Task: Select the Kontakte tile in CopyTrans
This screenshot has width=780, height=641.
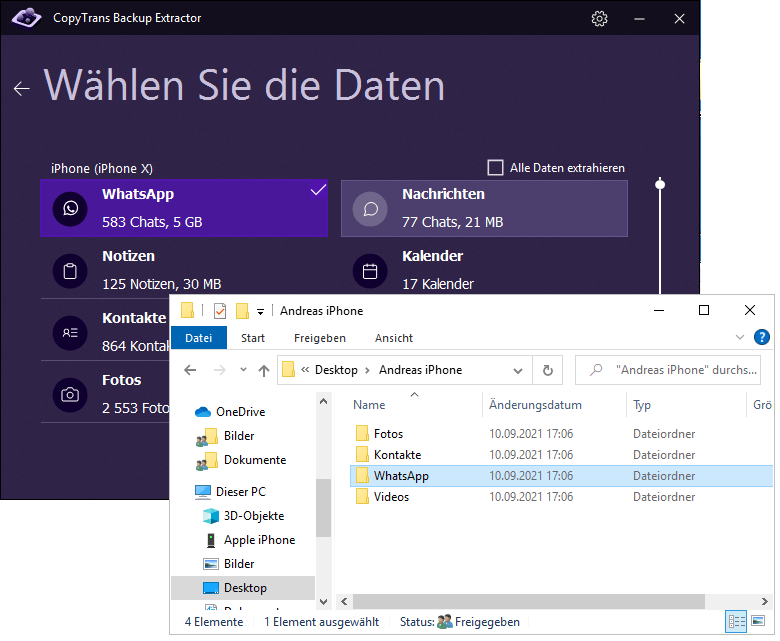Action: pyautogui.click(x=105, y=332)
